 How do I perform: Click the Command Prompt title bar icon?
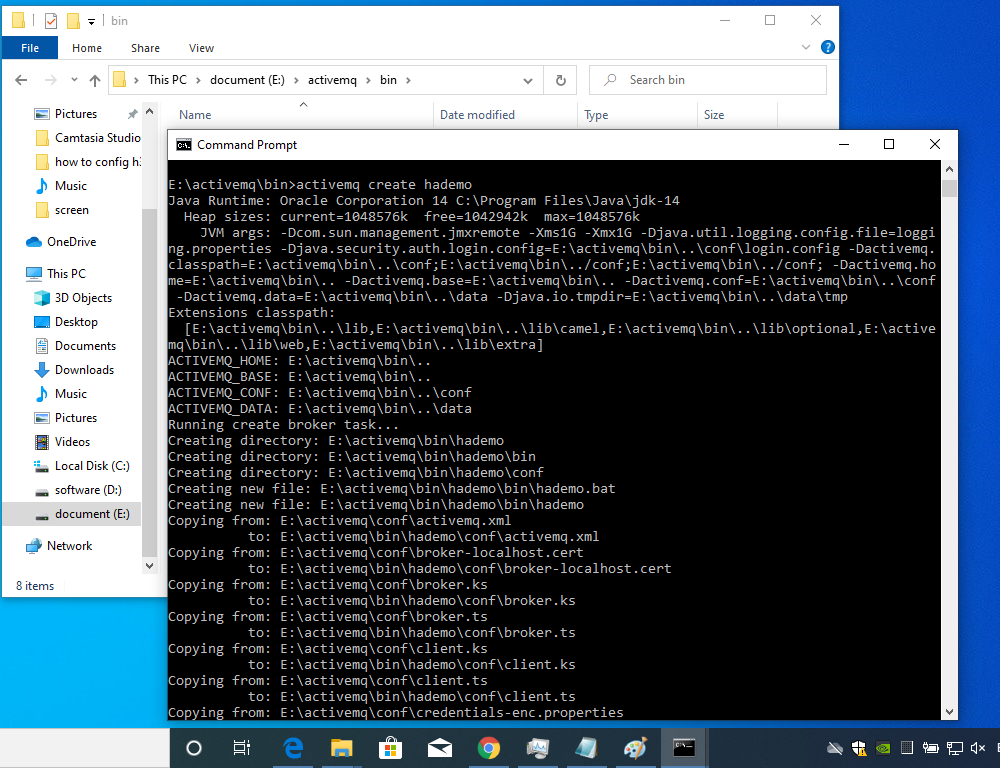(184, 145)
